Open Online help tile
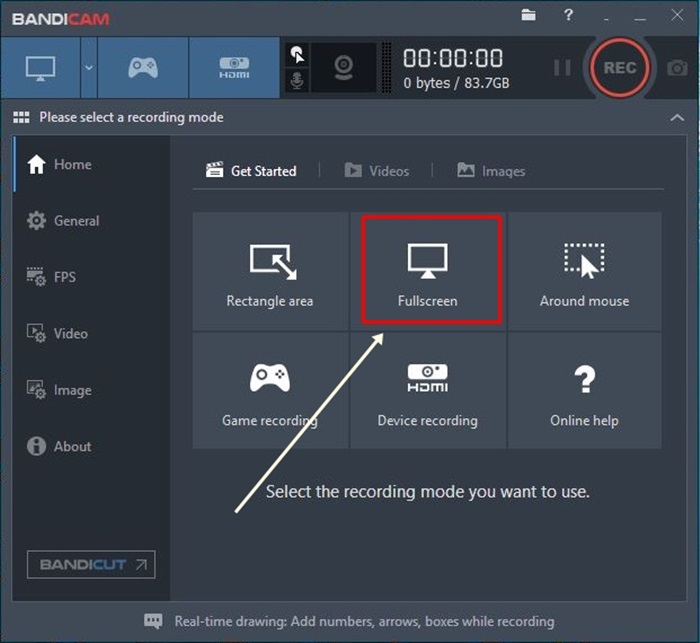The image size is (700, 643). pyautogui.click(x=584, y=391)
